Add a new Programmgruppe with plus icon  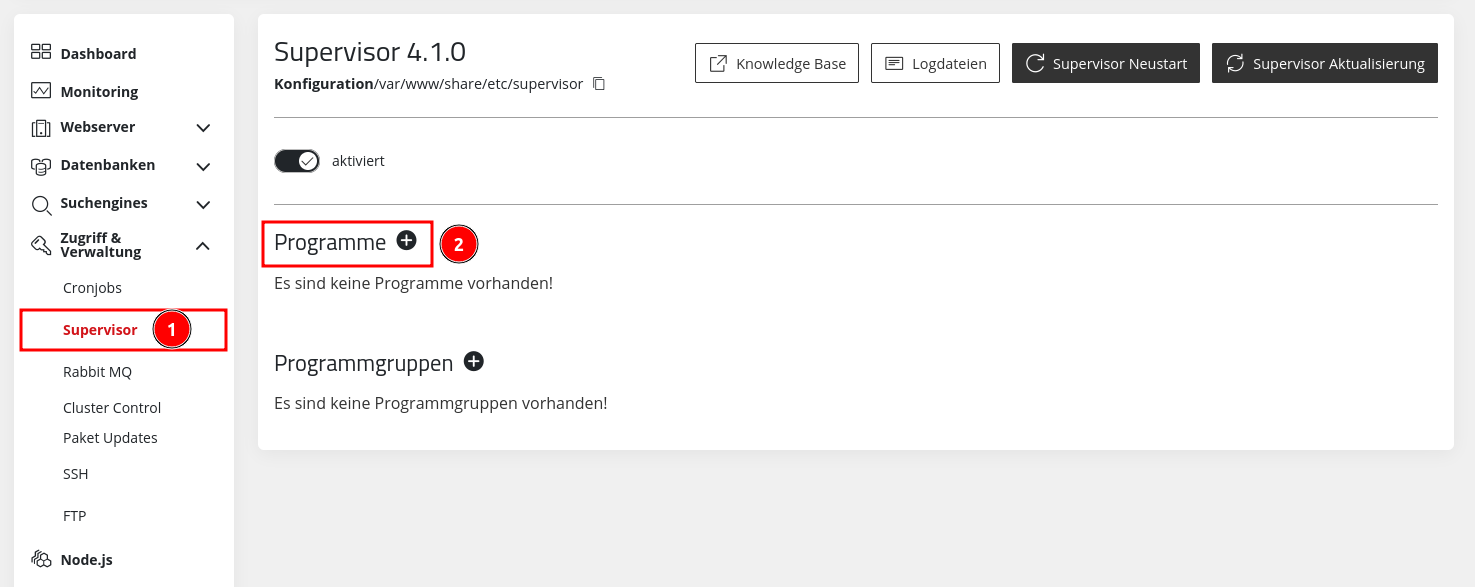[474, 361]
